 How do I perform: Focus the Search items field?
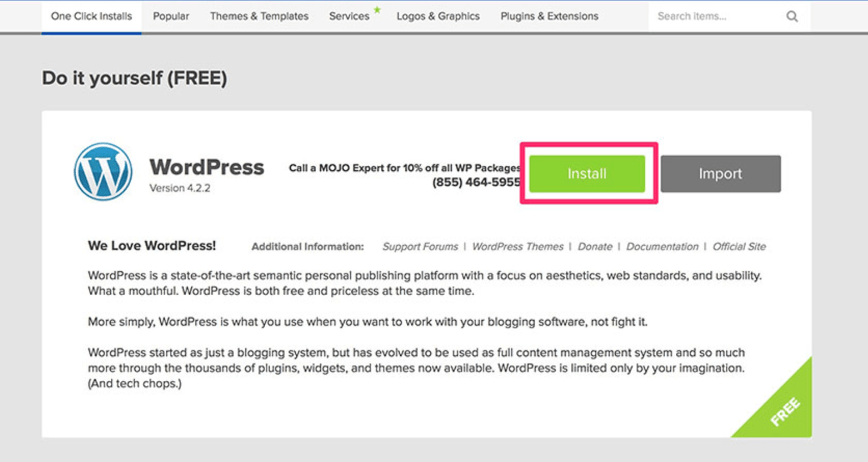click(x=730, y=17)
